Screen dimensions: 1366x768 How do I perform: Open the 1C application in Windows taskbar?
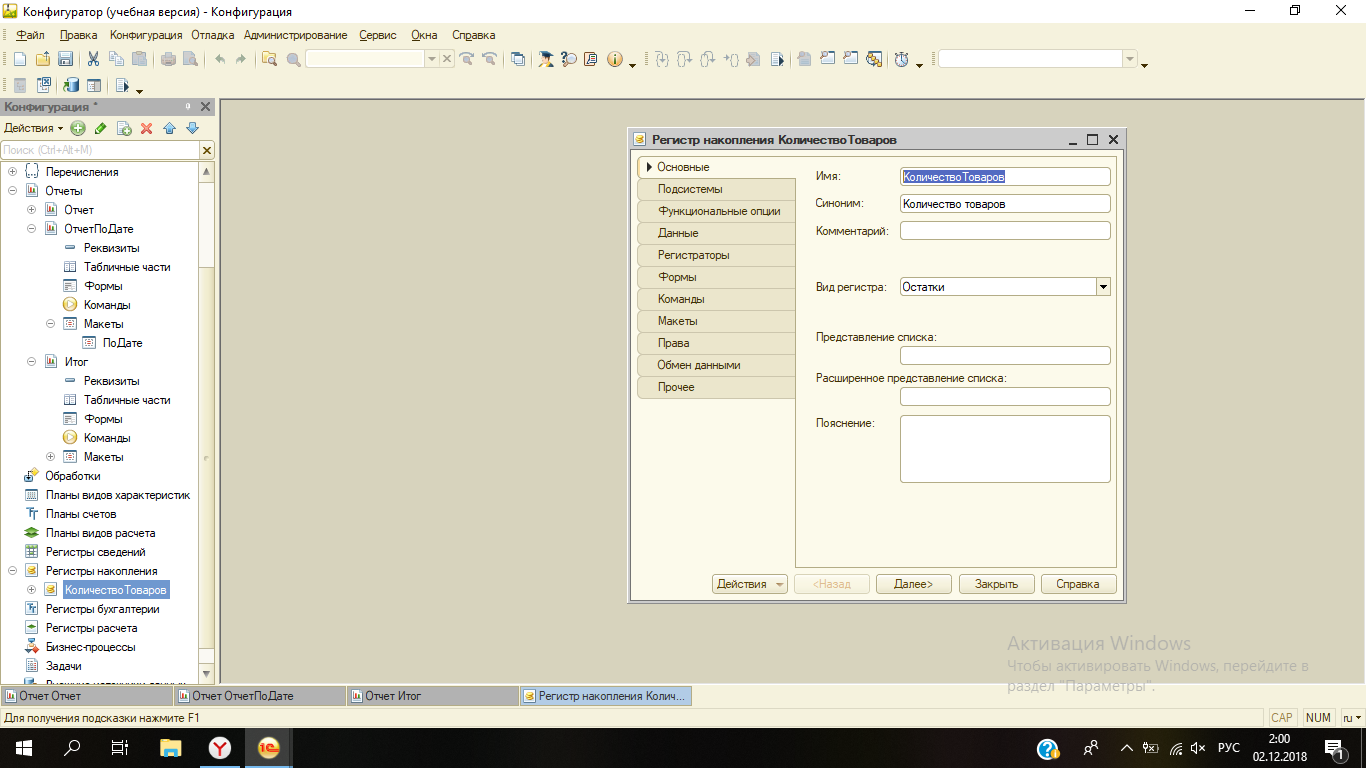(x=269, y=747)
